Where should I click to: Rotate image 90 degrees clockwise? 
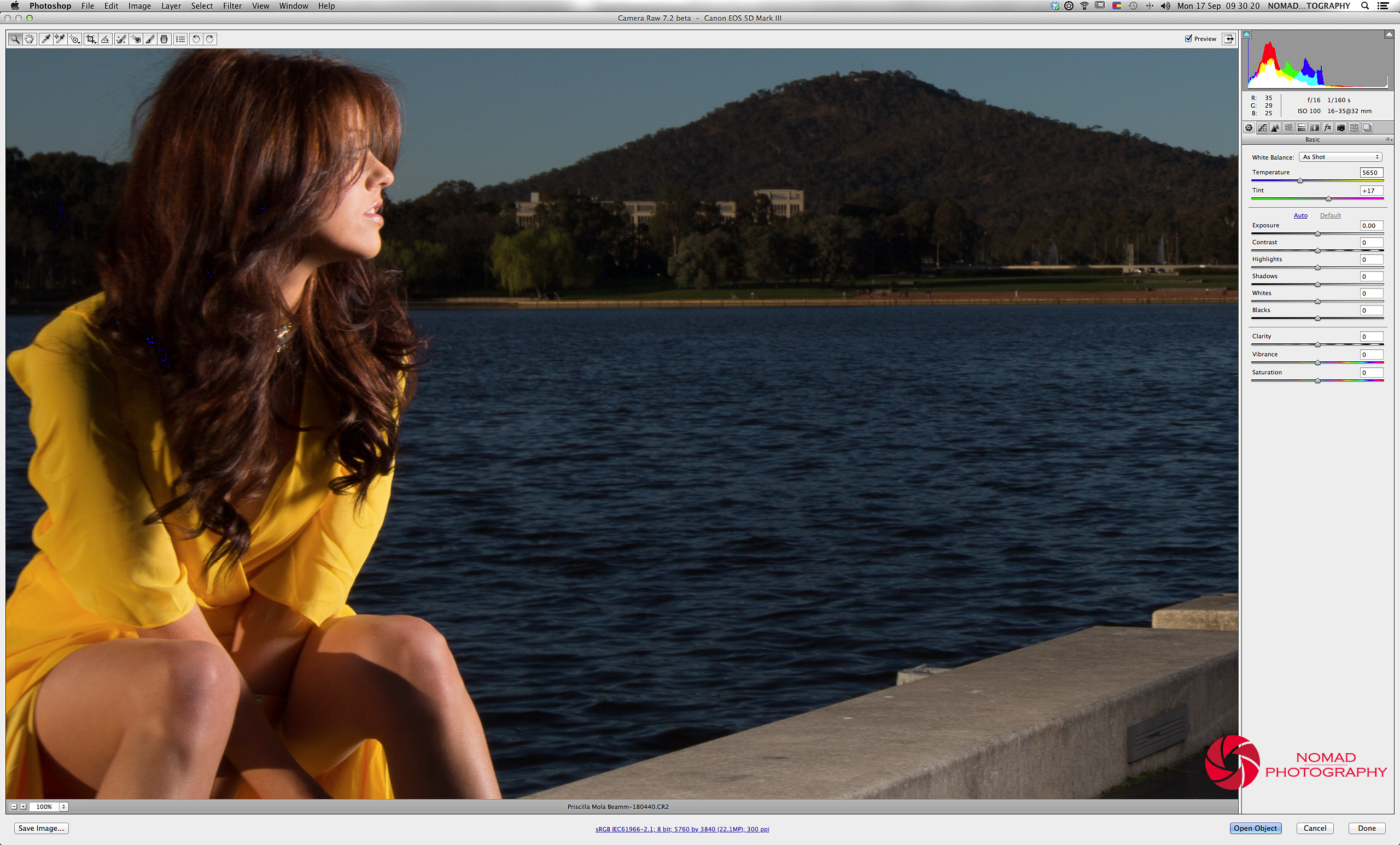coord(209,39)
